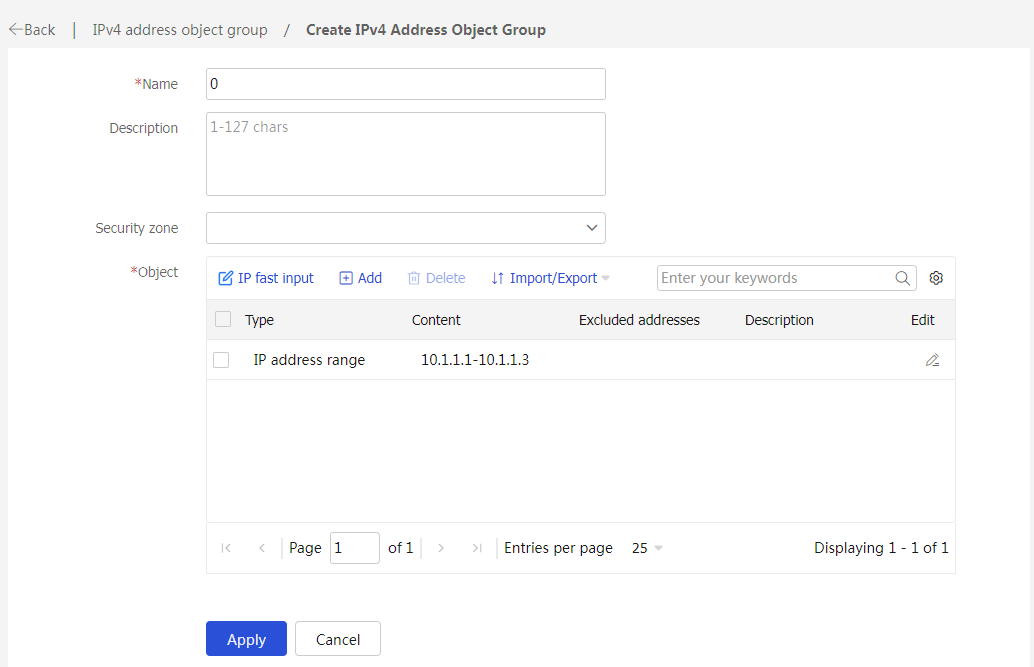Viewport: 1034px width, 667px height.
Task: Click the Description column header
Action: click(779, 320)
